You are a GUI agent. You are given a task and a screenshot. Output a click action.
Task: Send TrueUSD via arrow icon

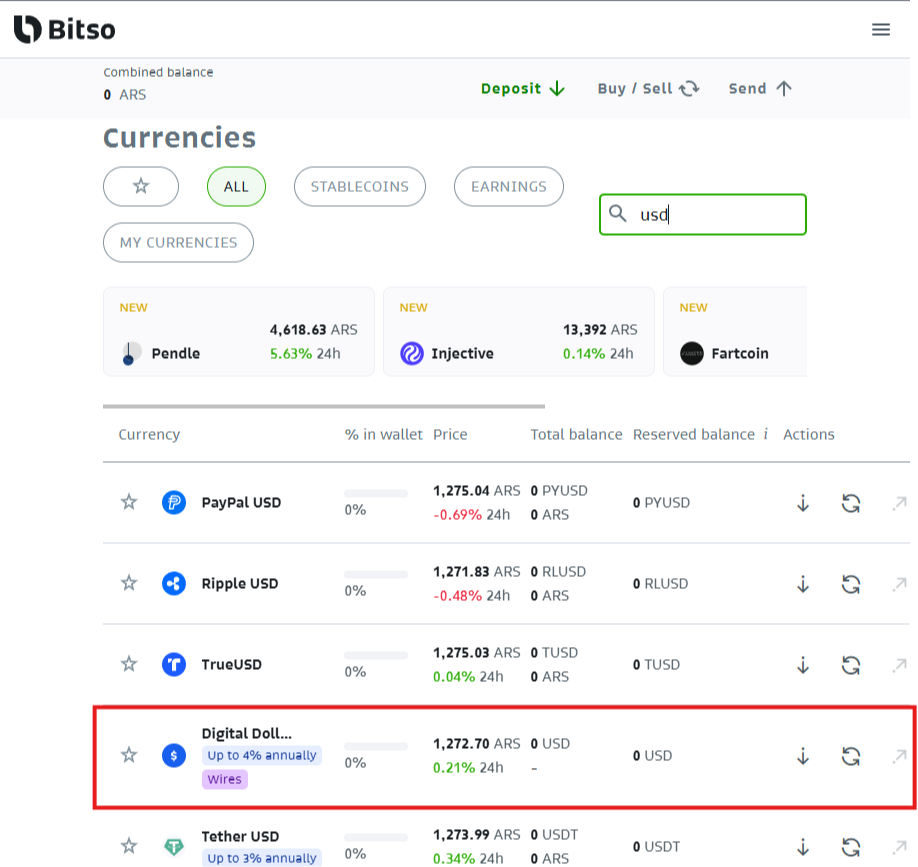(x=899, y=664)
